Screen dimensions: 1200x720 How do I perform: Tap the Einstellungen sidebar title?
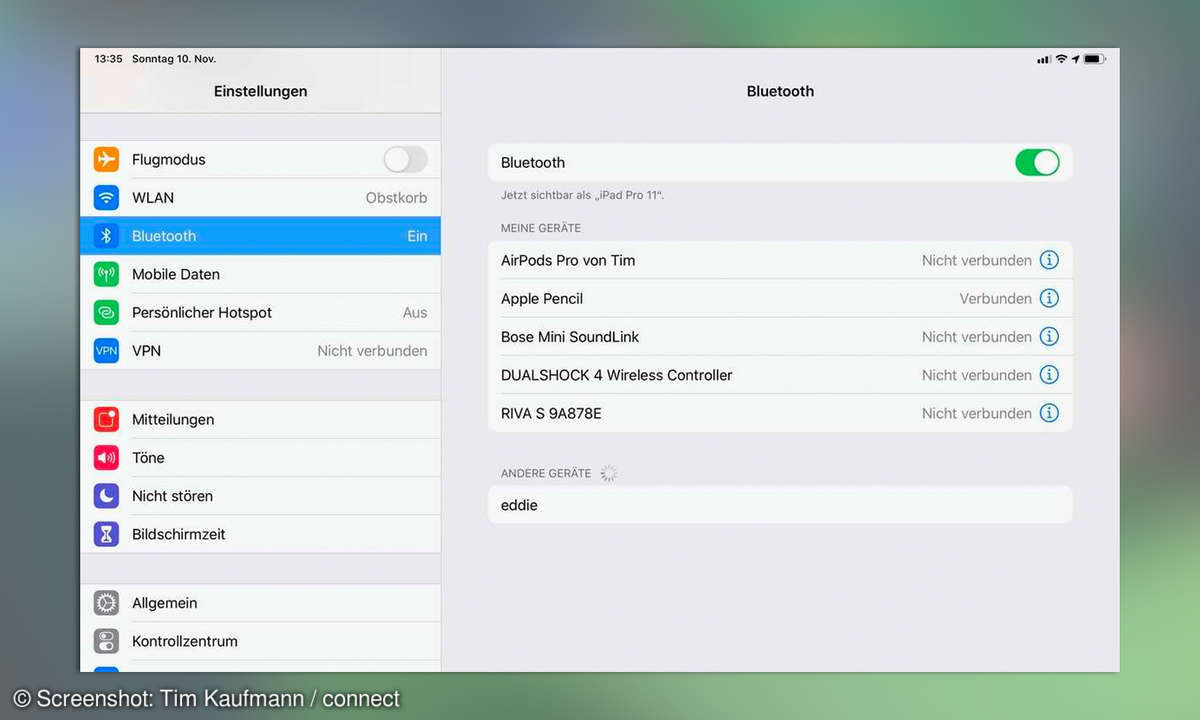260,91
